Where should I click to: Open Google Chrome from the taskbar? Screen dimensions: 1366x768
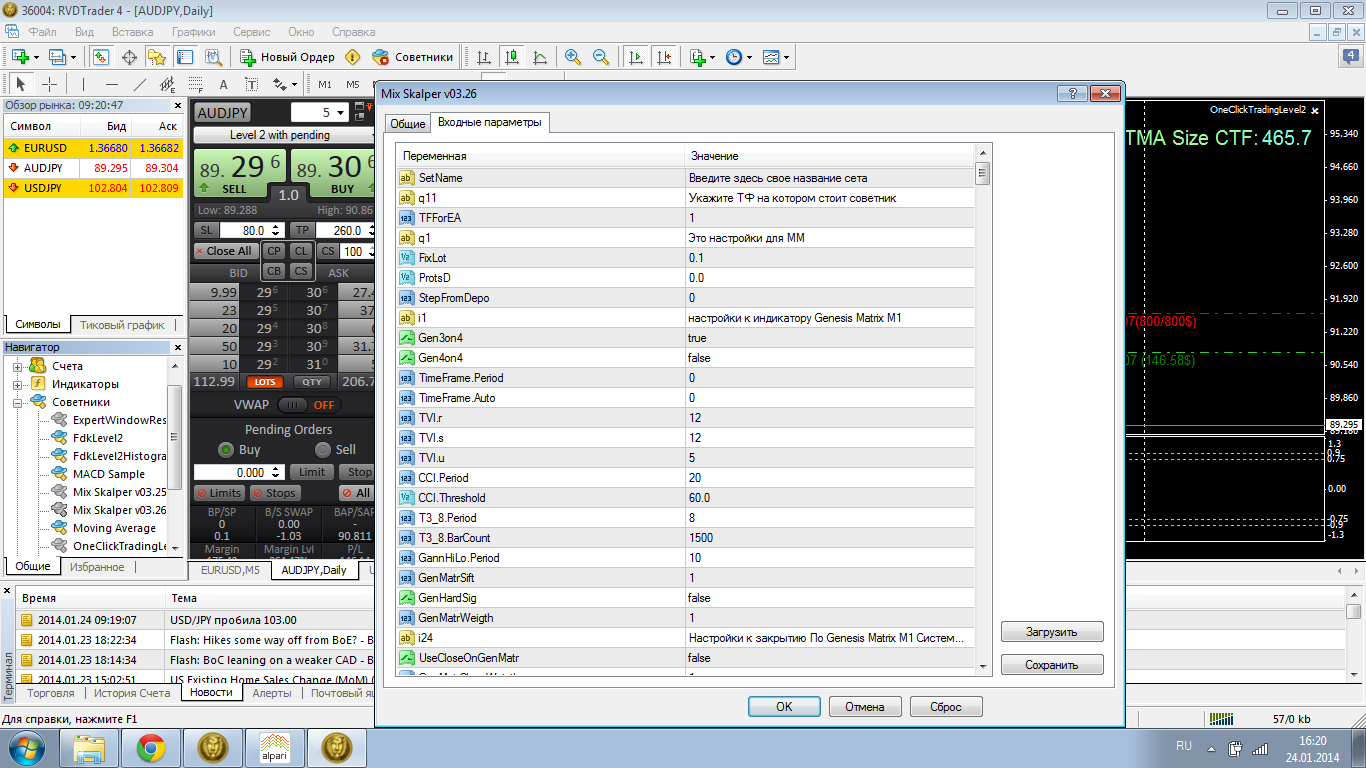(151, 747)
